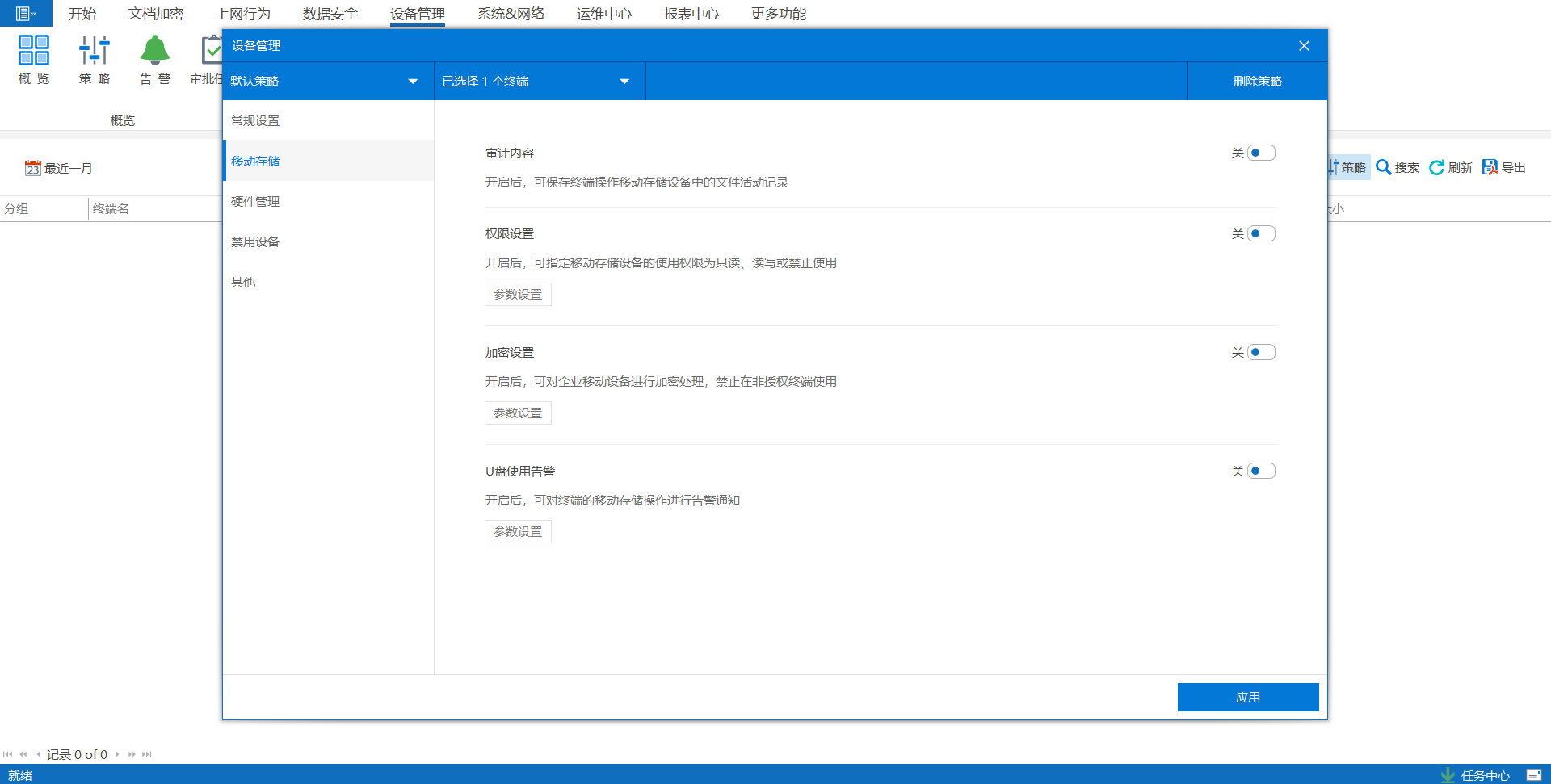Click the 策略 sliders icon in ribbon
The image size is (1551, 784).
point(95,51)
